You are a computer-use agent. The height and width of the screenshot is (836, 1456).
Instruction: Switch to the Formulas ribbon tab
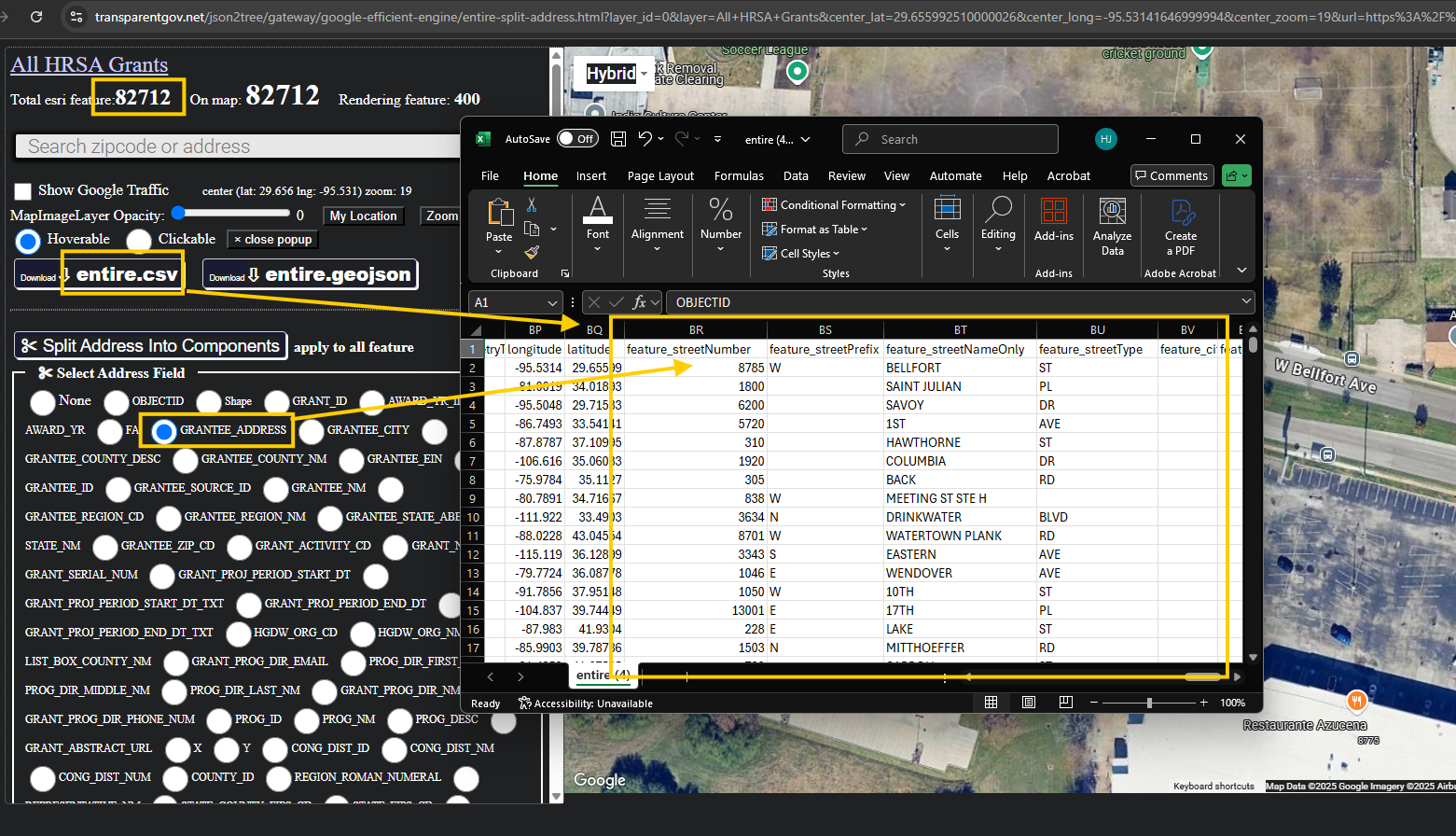point(739,175)
